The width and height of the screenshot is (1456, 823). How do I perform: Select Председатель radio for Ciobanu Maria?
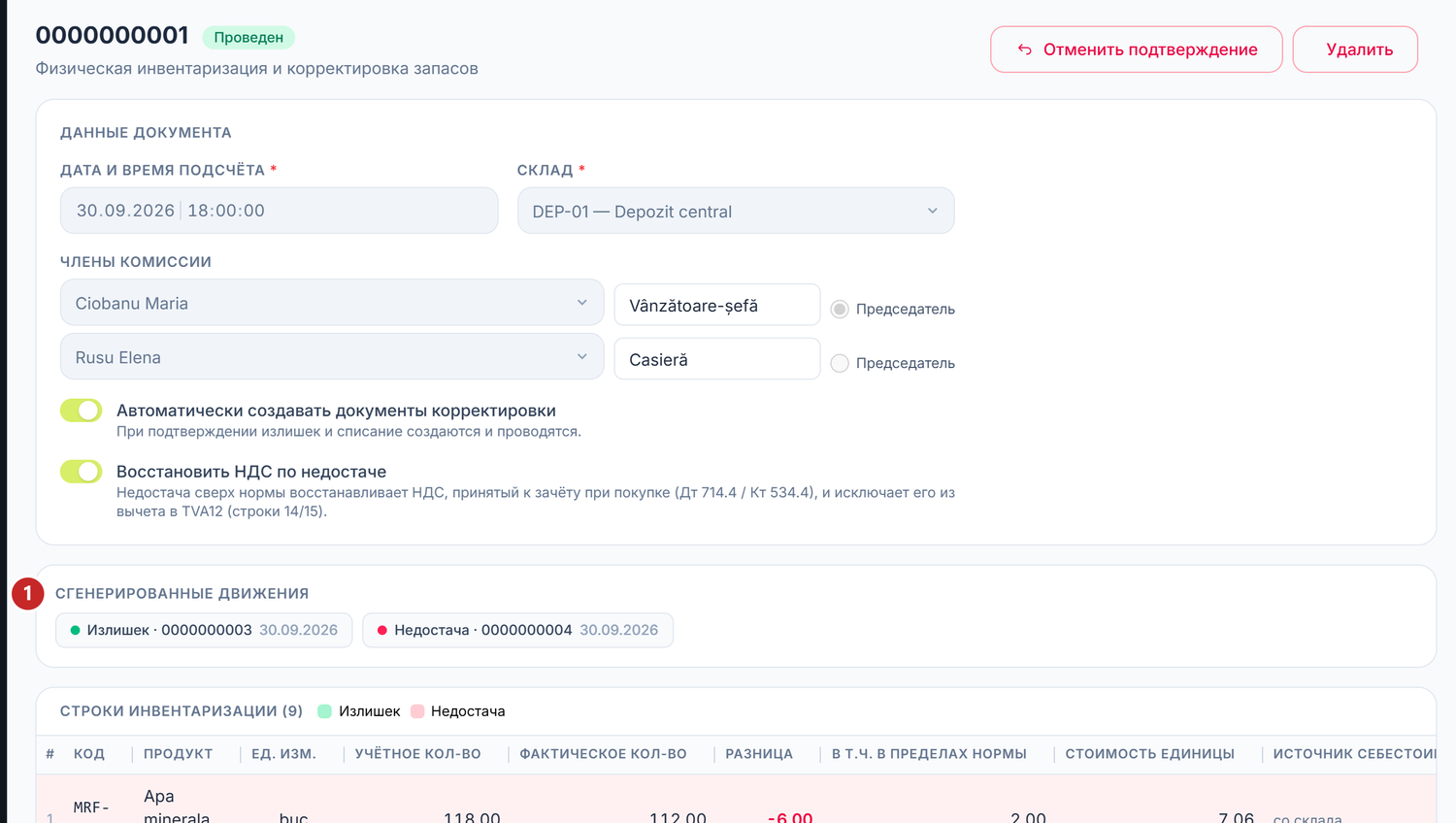(840, 309)
